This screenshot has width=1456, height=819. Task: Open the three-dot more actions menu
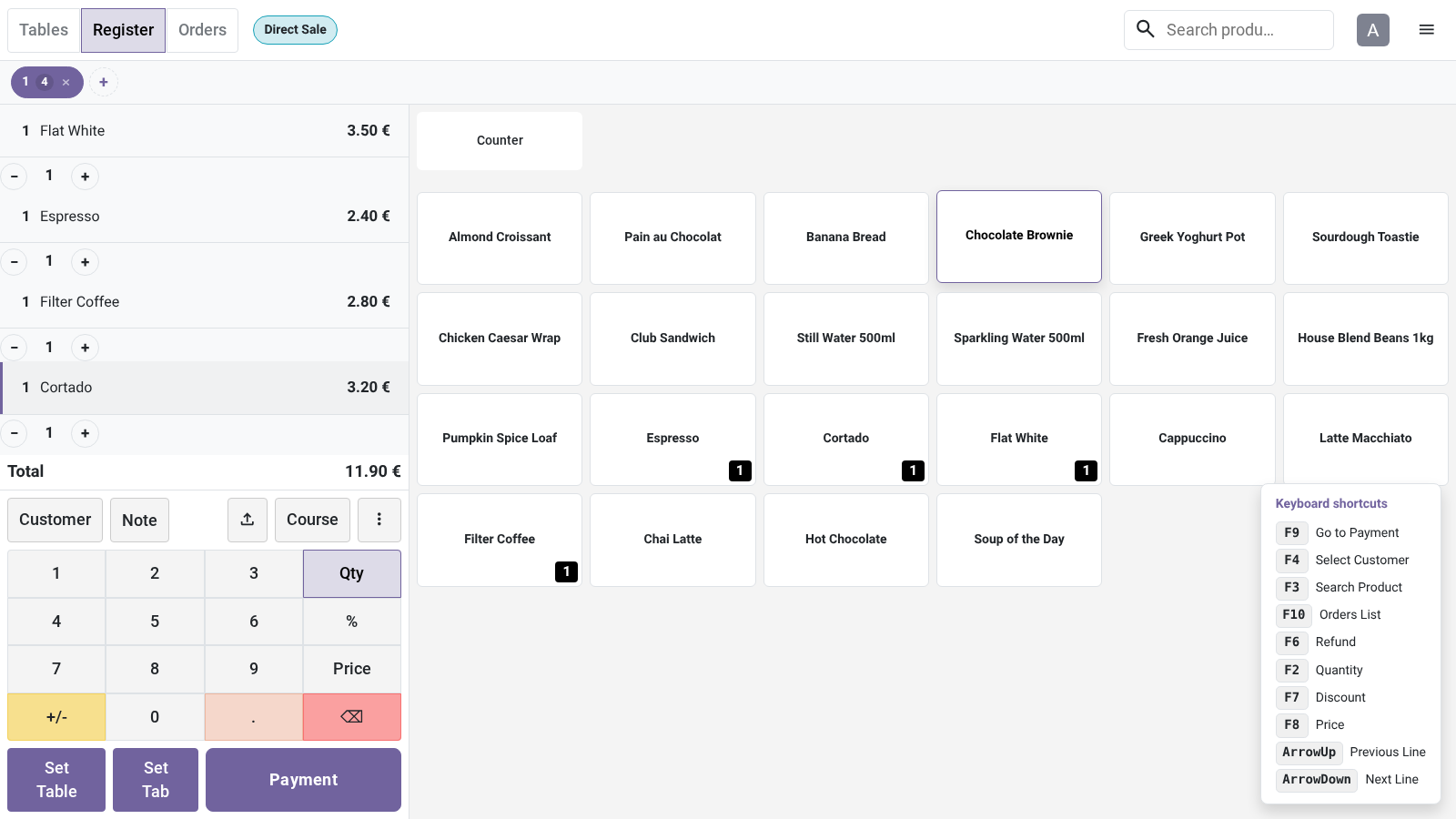379,520
